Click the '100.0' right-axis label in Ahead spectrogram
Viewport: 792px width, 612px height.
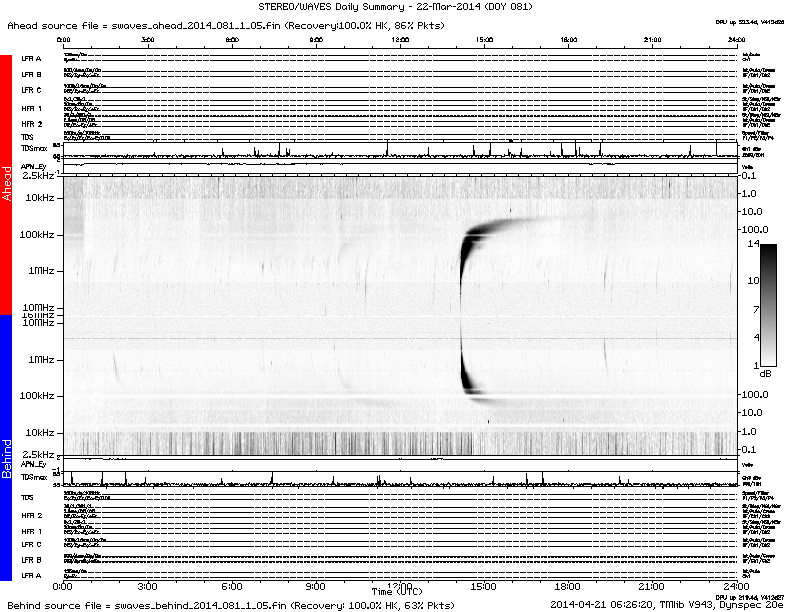pyautogui.click(x=755, y=229)
